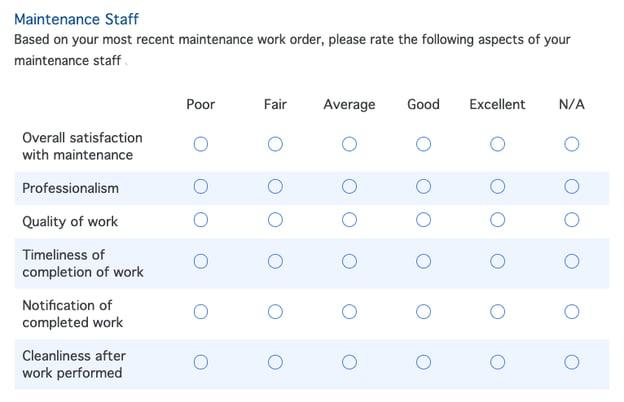This screenshot has height=402, width=624.
Task: Choose Fair for Professionalism
Action: (275, 187)
